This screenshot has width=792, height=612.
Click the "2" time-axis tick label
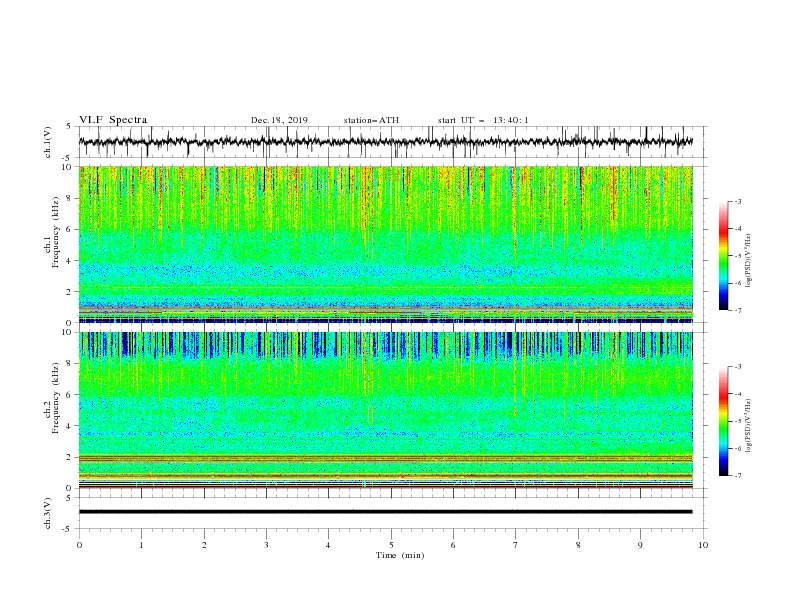tap(204, 545)
